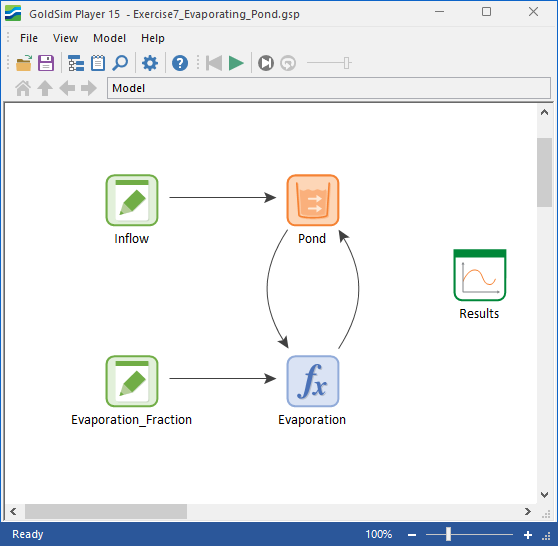Click the step-forward simulation button
Viewport: 558px width, 546px height.
266,63
